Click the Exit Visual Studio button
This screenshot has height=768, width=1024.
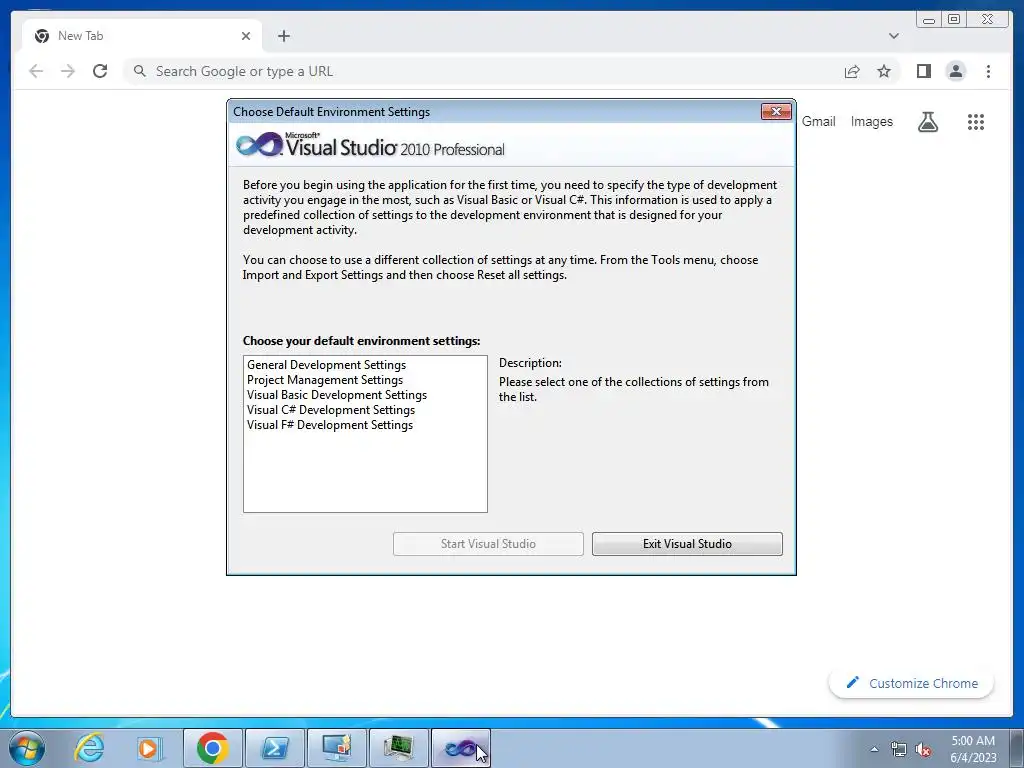(687, 544)
